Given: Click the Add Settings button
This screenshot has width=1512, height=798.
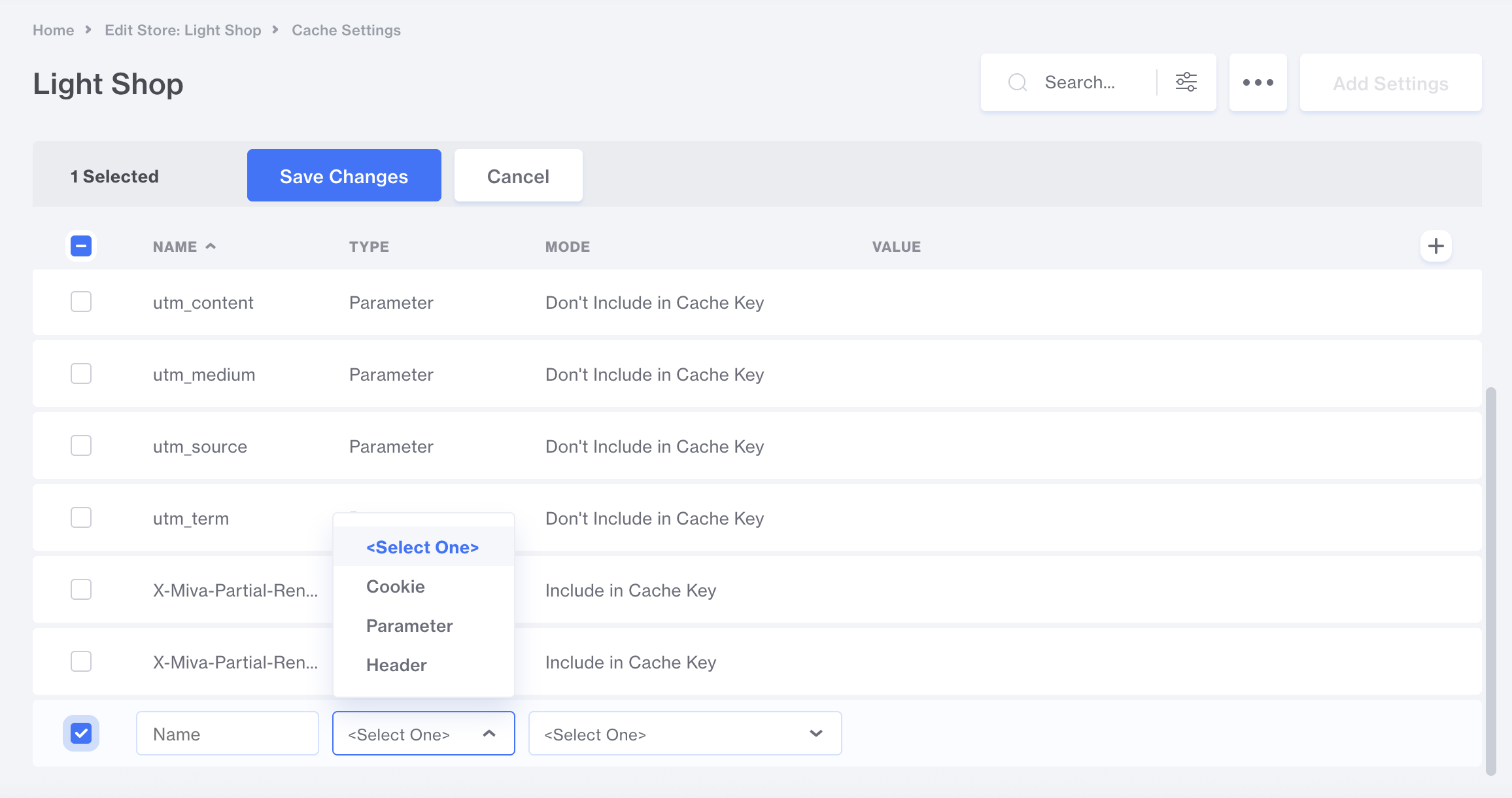Looking at the screenshot, I should click(x=1390, y=82).
